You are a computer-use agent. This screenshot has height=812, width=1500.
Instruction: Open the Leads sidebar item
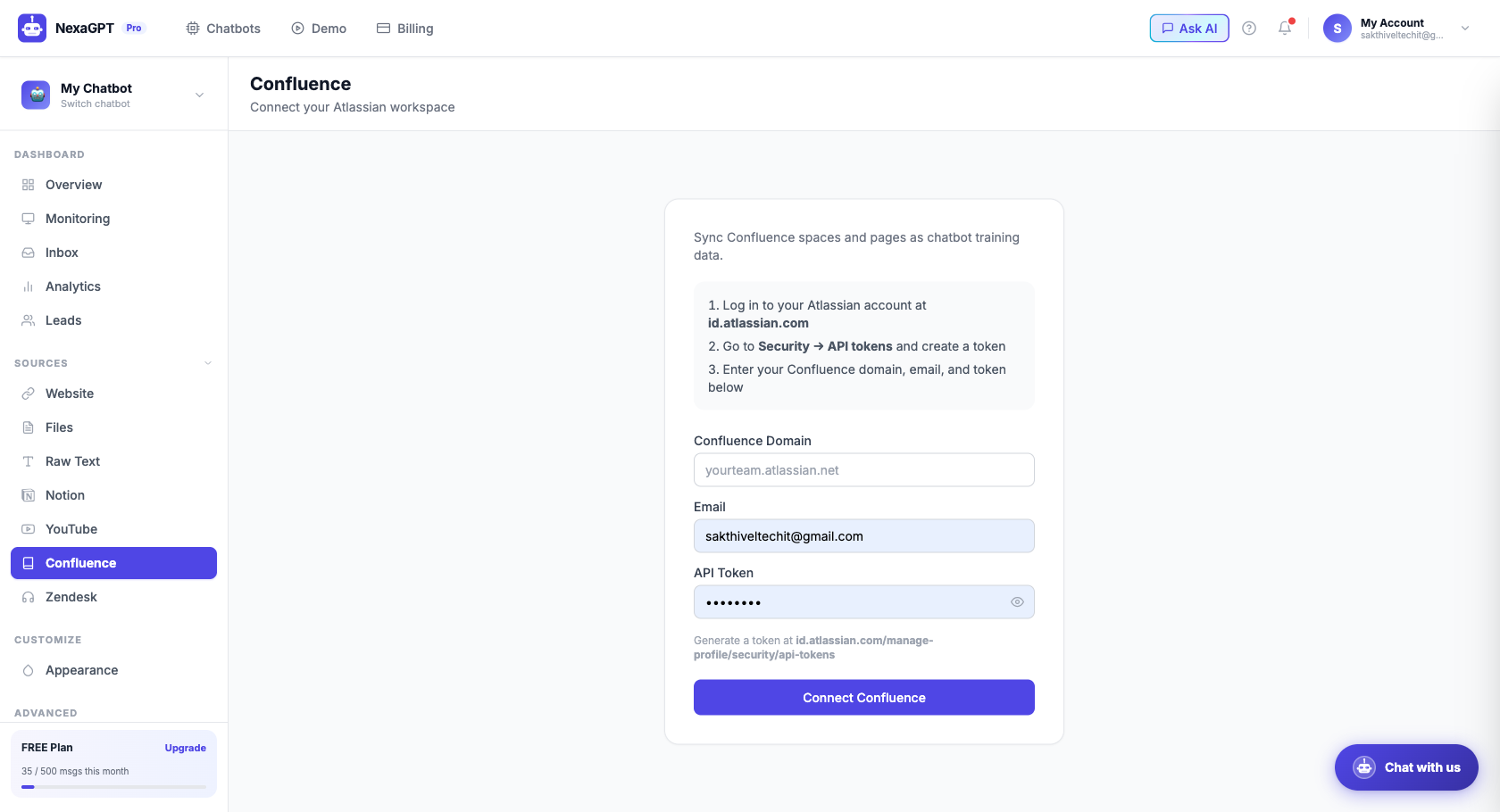pyautogui.click(x=113, y=320)
